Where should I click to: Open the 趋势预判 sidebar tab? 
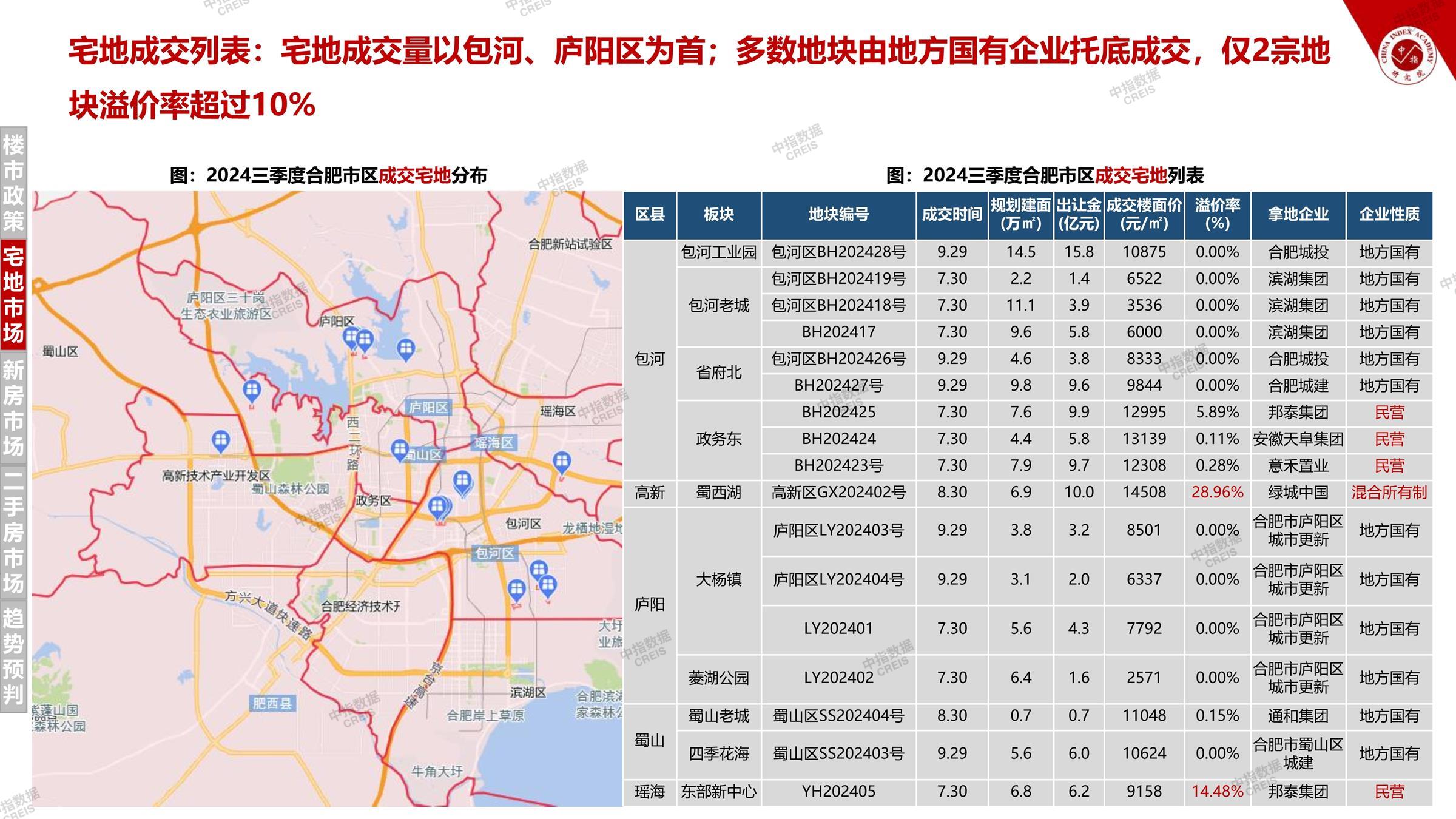[13, 656]
